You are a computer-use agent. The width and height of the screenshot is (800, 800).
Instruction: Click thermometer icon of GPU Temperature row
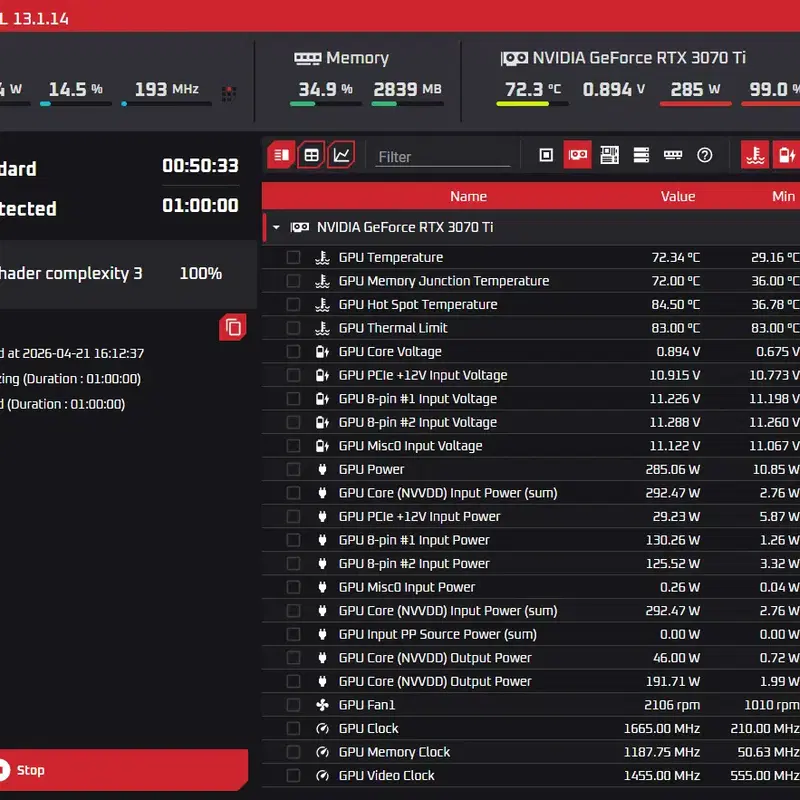pos(322,257)
